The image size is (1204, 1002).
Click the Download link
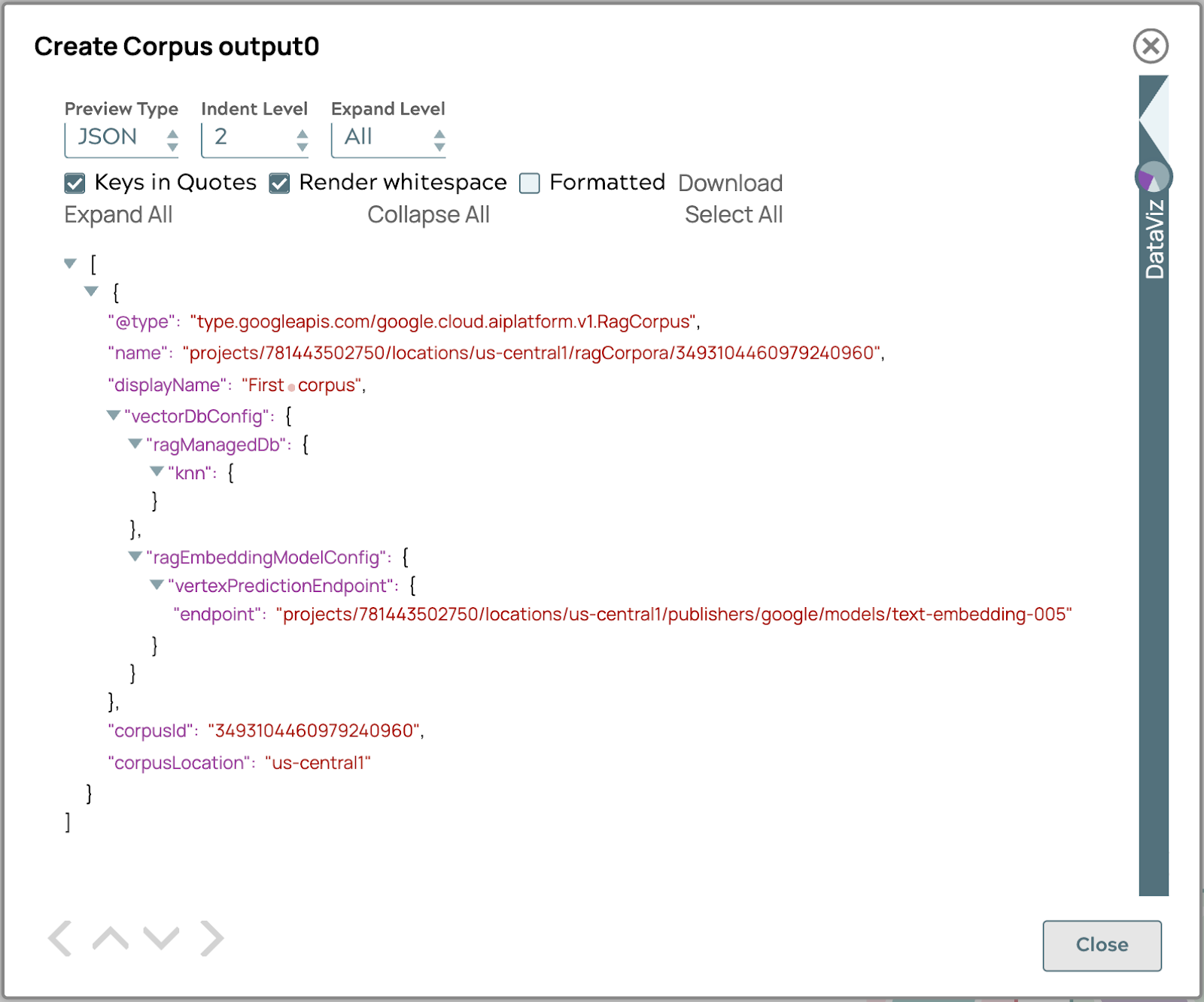coord(730,183)
